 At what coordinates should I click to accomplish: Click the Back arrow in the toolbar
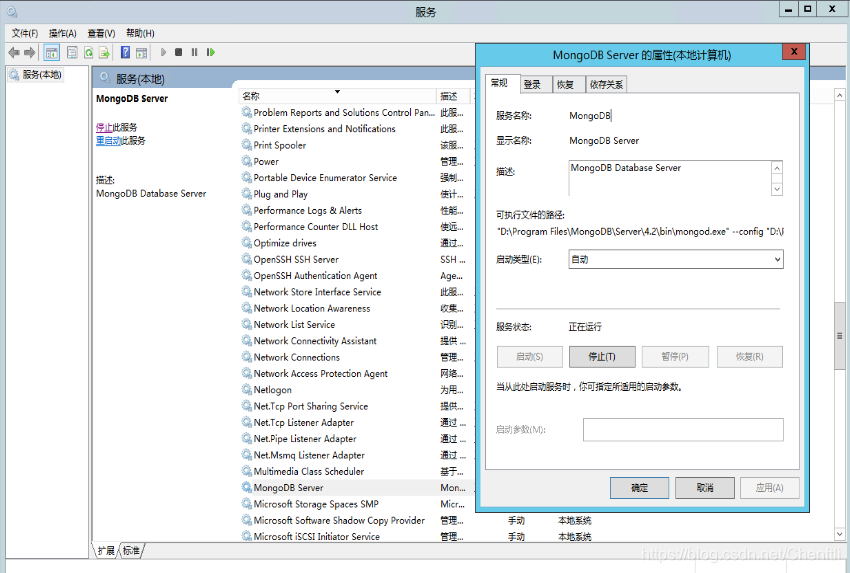[x=14, y=53]
